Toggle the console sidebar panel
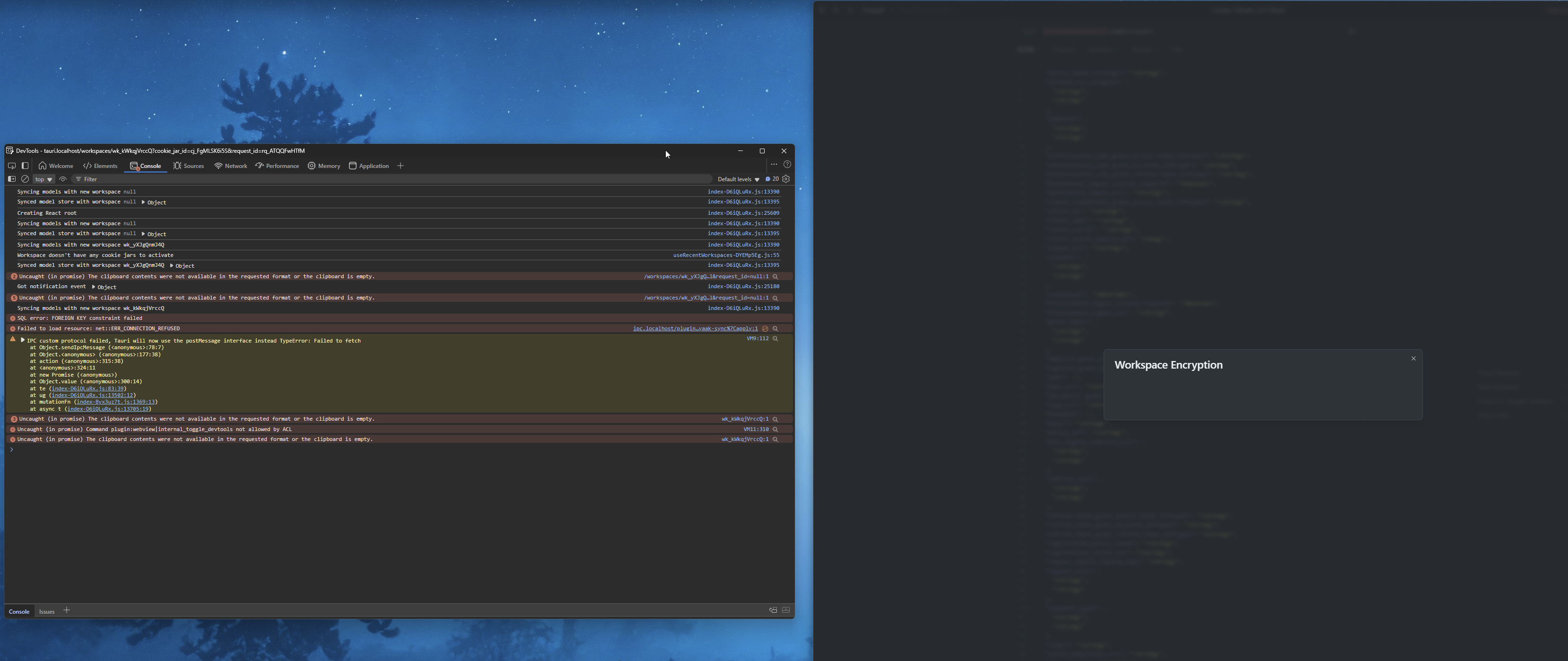Image resolution: width=1568 pixels, height=661 pixels. click(11, 179)
